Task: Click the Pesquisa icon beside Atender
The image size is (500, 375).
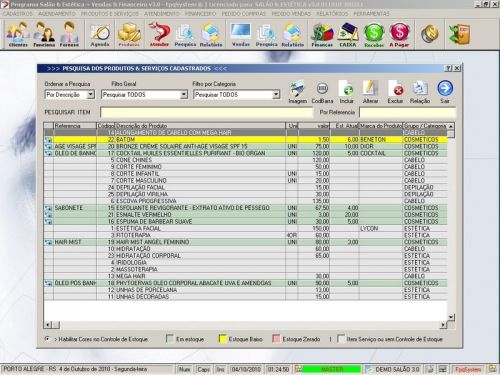Action: (185, 34)
